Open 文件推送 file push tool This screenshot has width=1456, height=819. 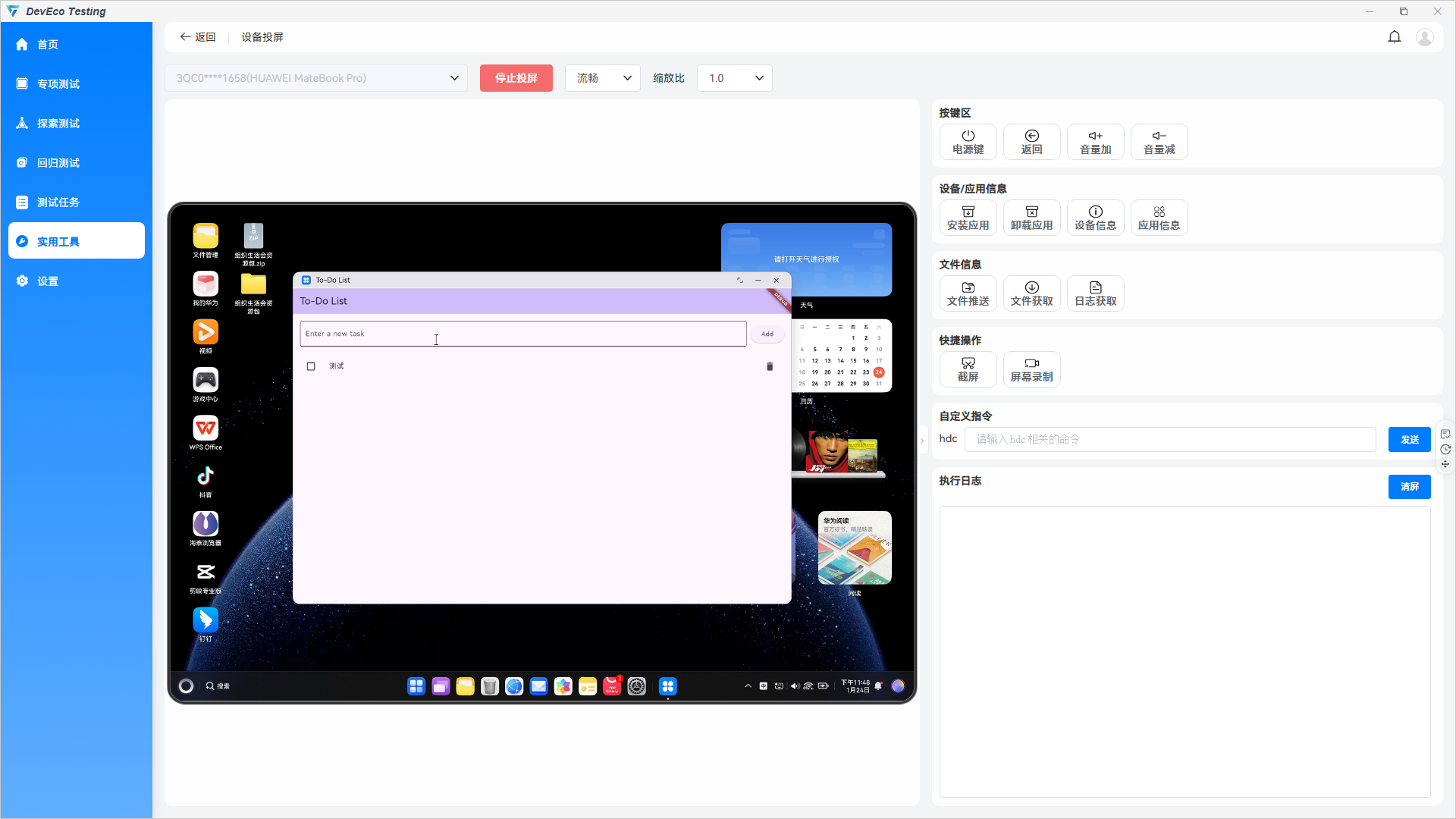pos(968,293)
